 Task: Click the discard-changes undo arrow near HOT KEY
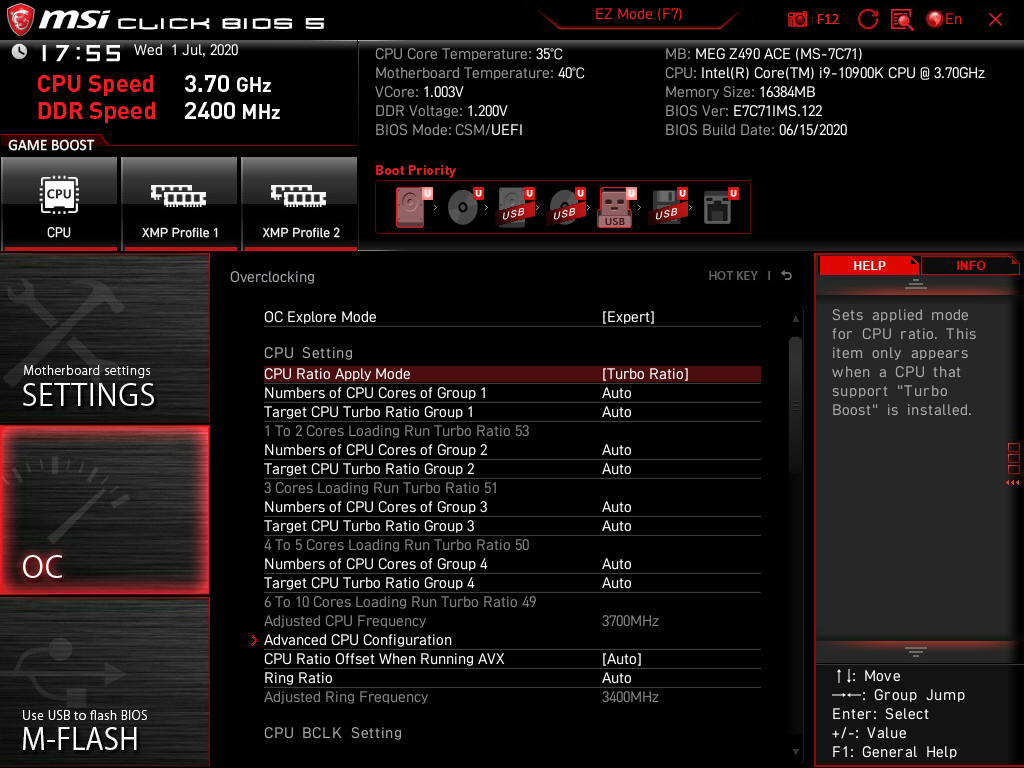tap(786, 276)
